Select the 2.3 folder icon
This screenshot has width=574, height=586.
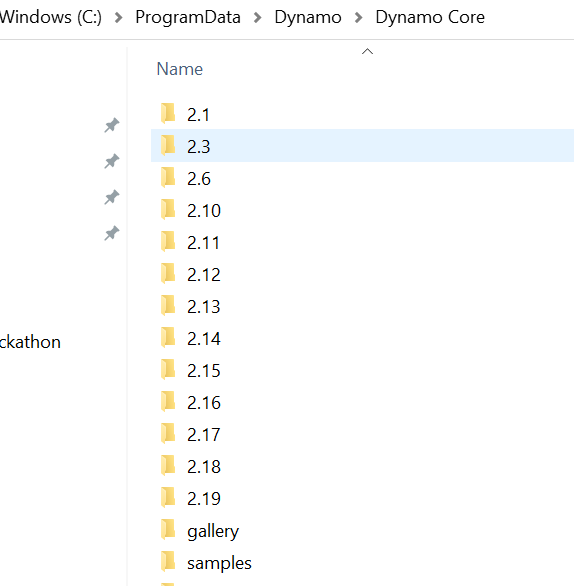168,145
